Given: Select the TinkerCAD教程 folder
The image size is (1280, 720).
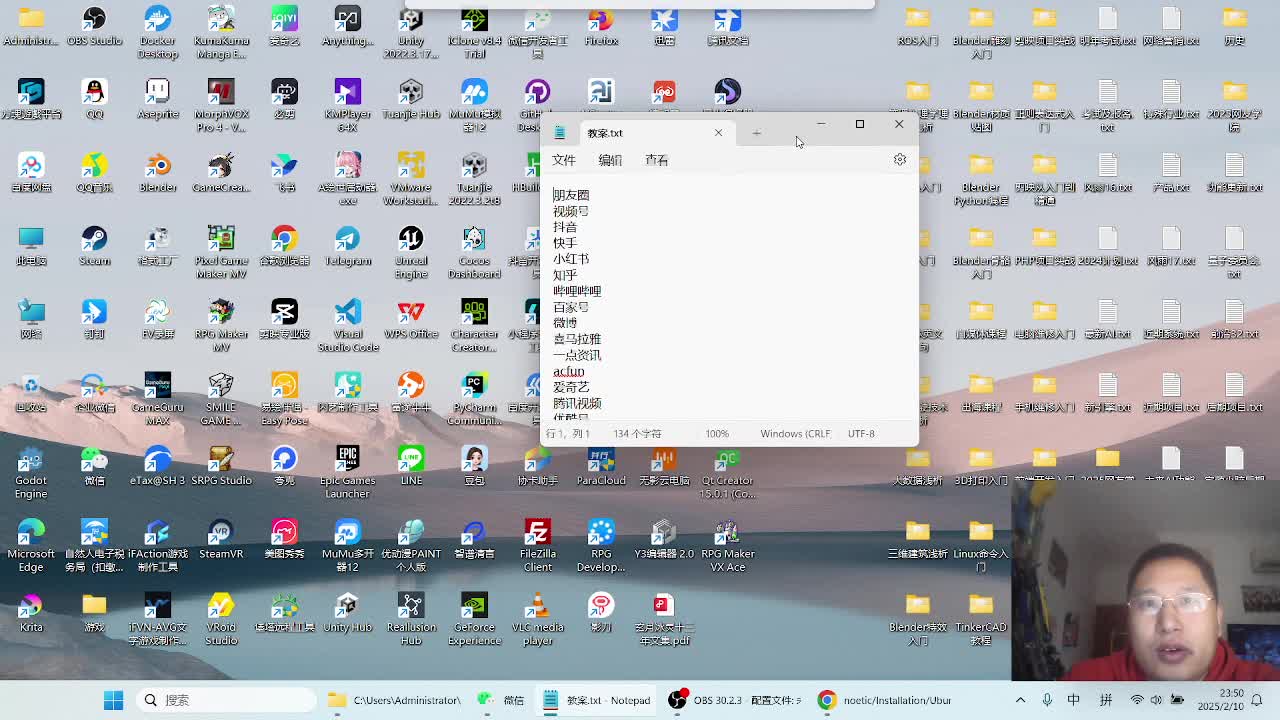Looking at the screenshot, I should pyautogui.click(x=980, y=617).
